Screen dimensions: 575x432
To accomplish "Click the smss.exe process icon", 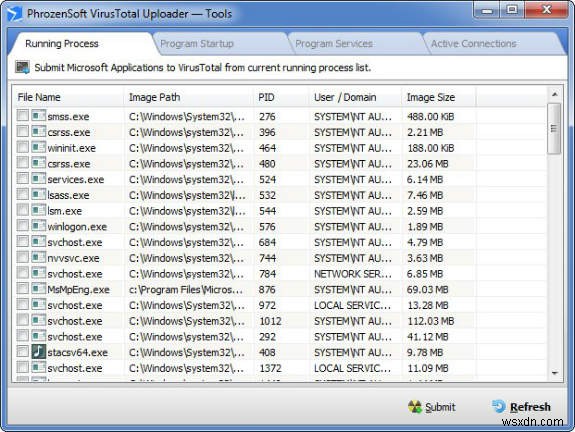I will pyautogui.click(x=39, y=116).
